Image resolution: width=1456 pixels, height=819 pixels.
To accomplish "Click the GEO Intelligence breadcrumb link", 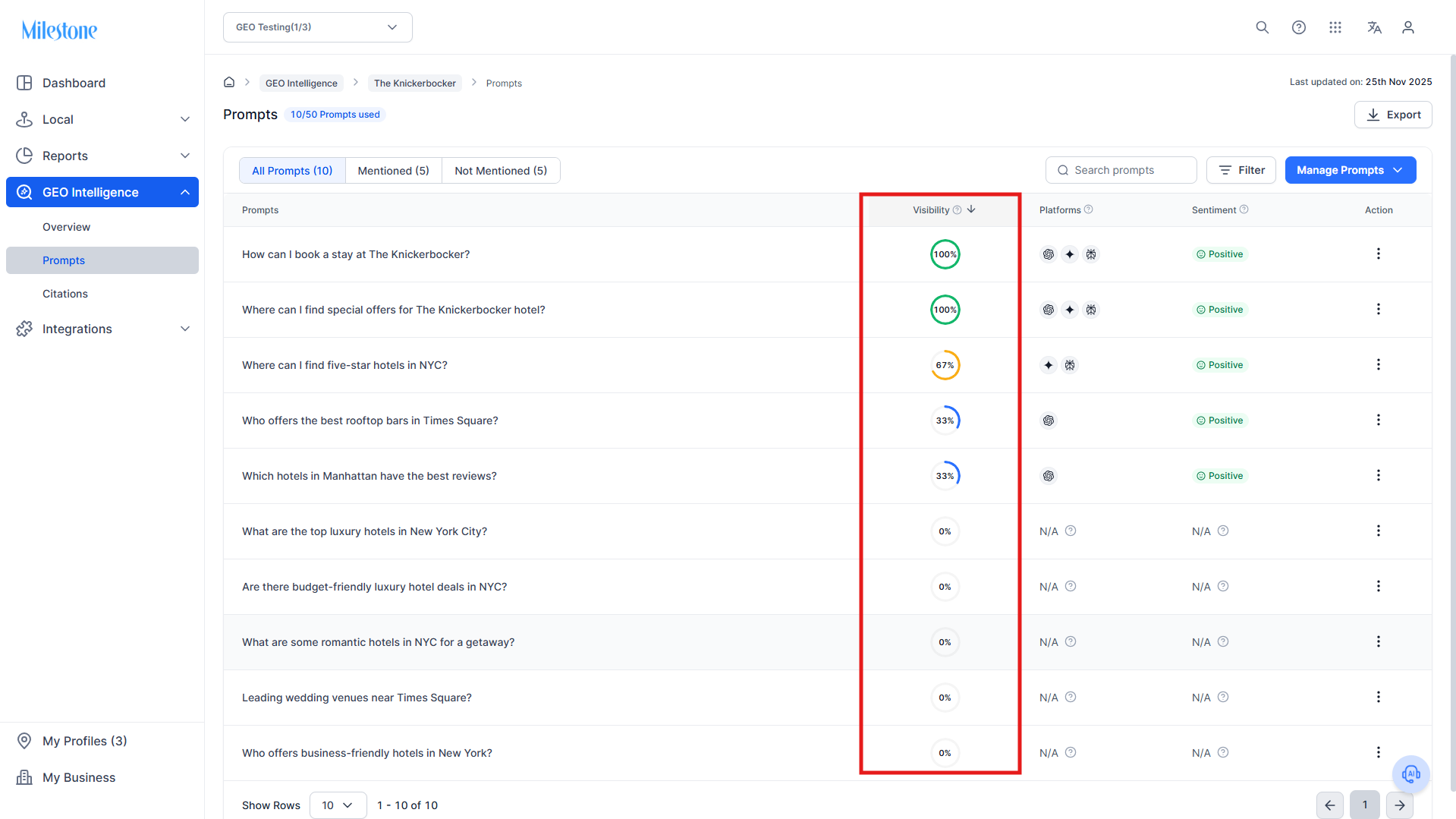I will coord(301,83).
